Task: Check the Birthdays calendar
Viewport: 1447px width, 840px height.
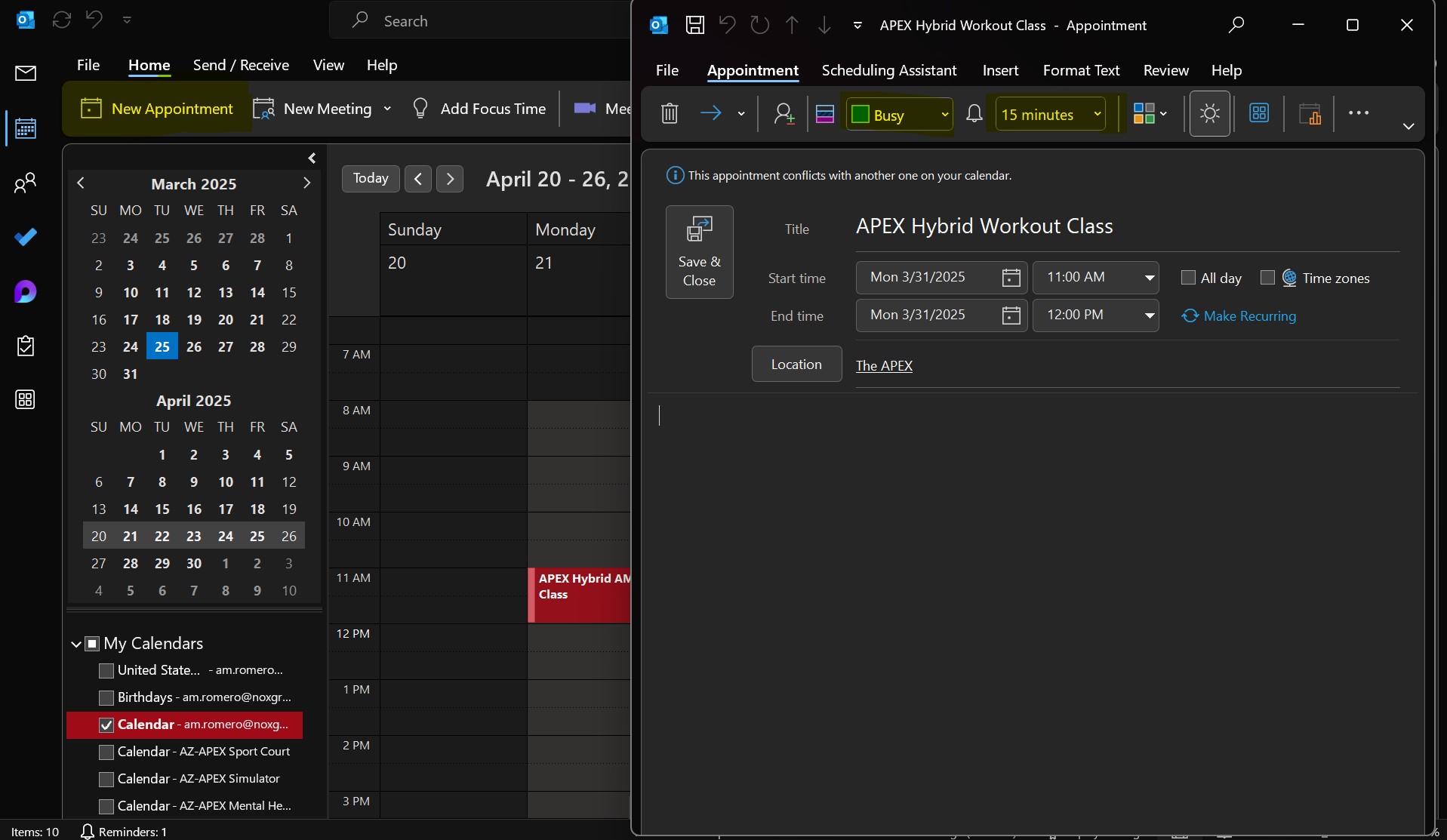Action: (106, 697)
